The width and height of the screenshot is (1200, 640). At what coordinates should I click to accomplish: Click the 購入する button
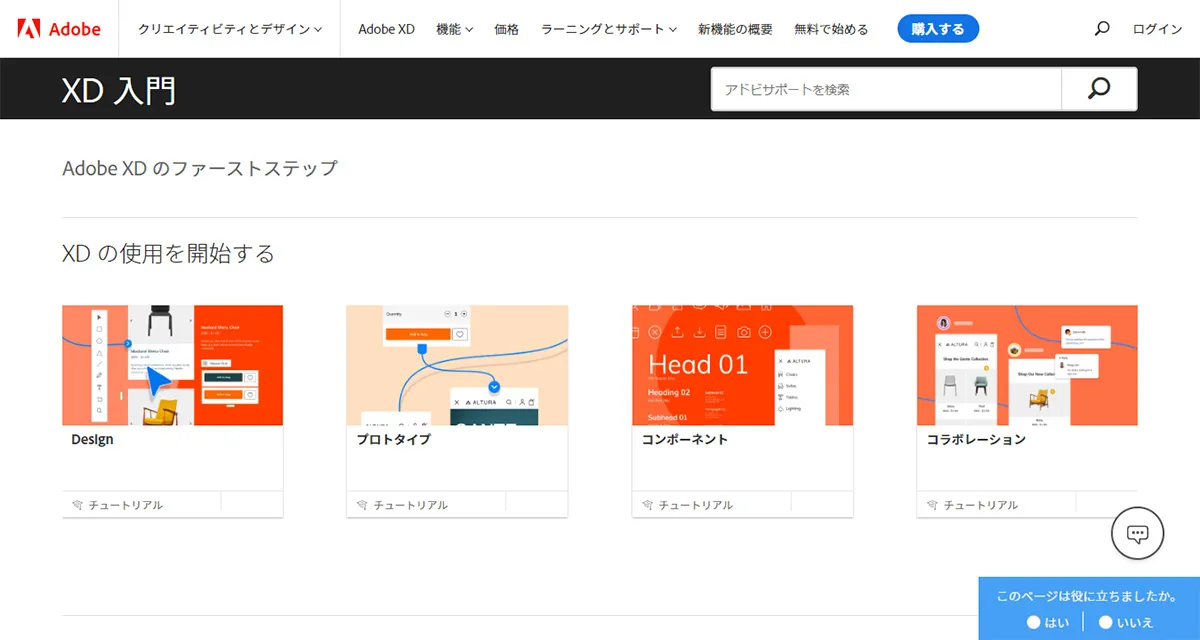[937, 28]
